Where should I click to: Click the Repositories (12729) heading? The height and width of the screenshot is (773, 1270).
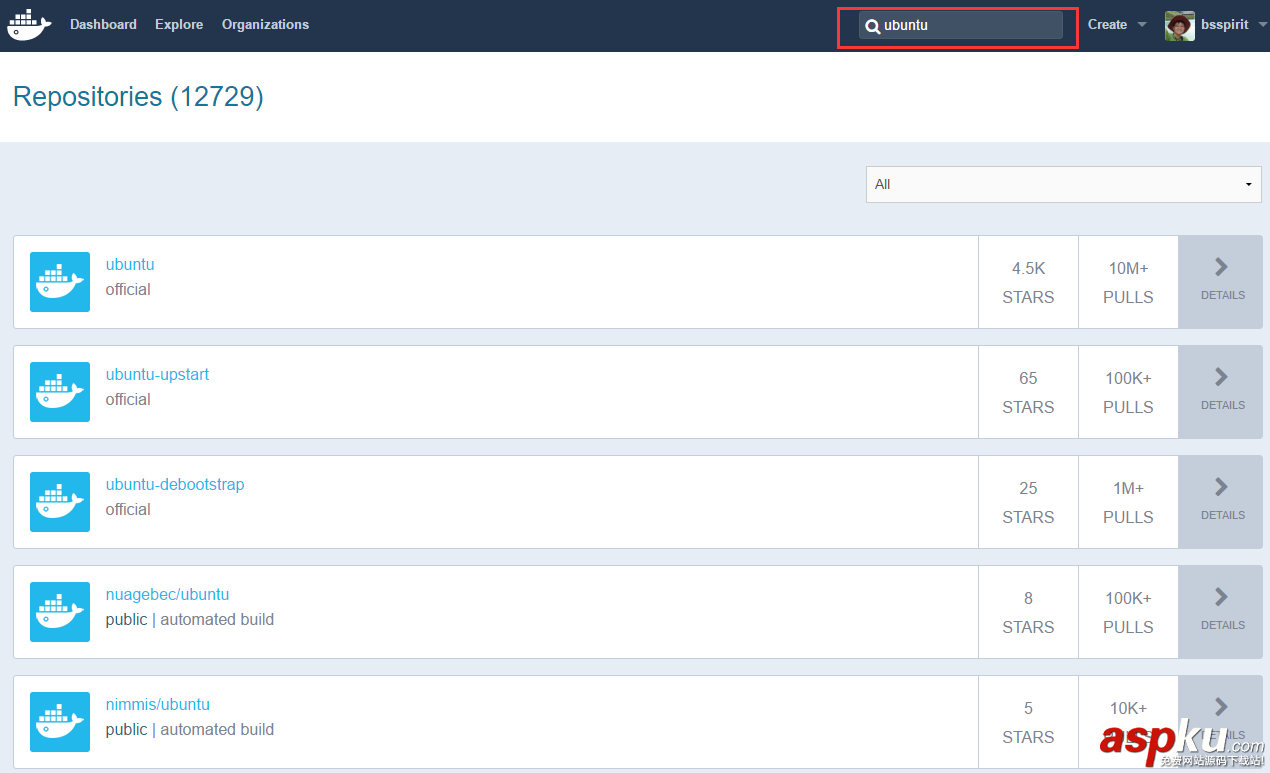click(x=138, y=97)
